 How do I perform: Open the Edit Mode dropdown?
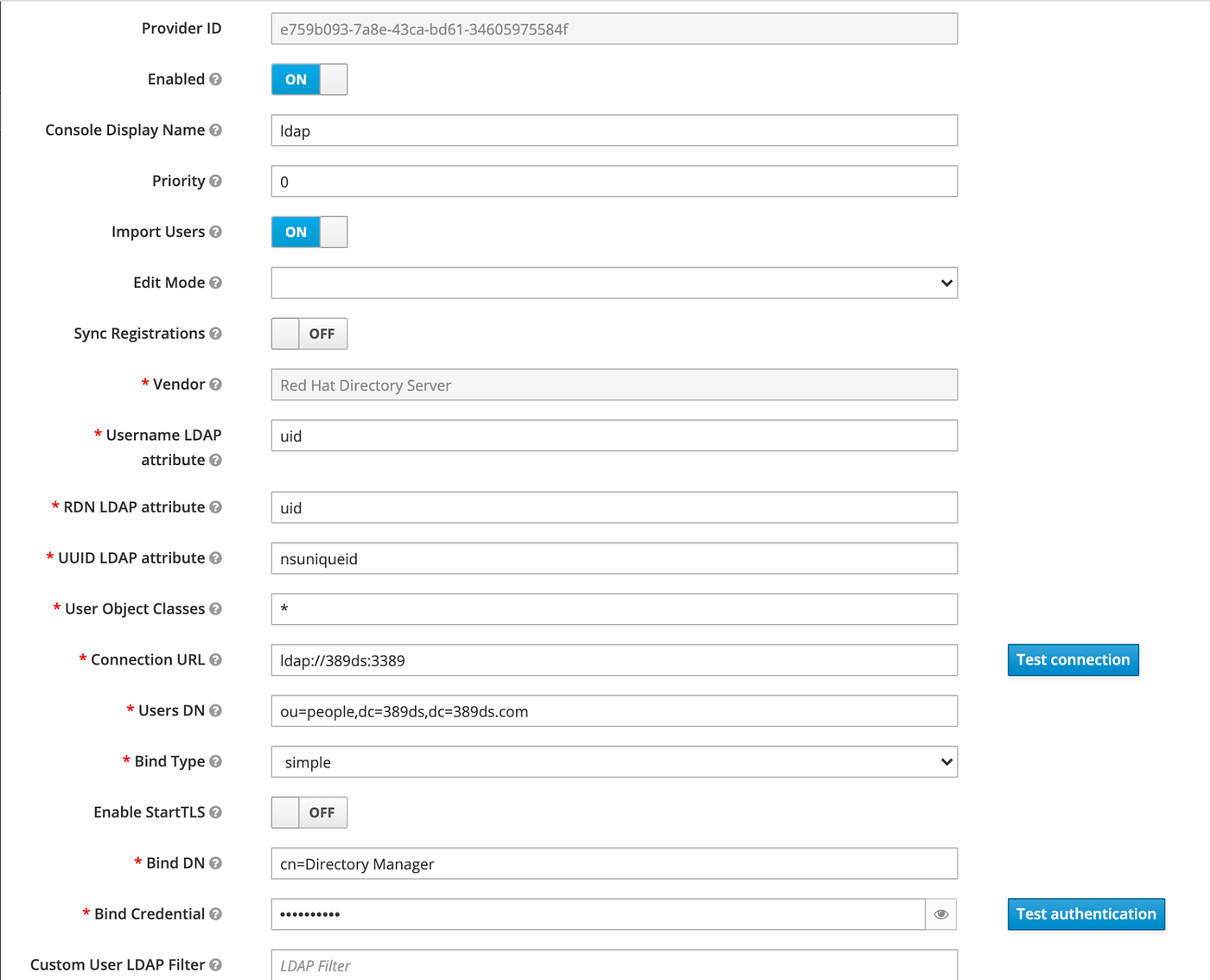click(614, 283)
